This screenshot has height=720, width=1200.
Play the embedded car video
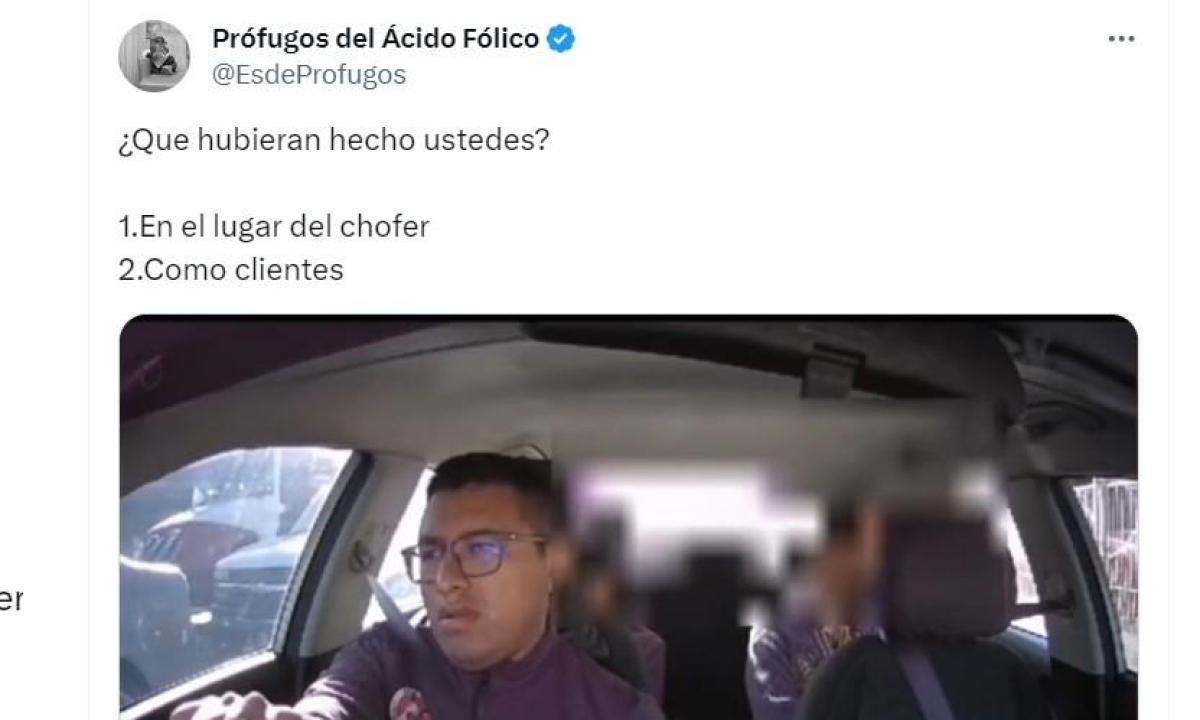628,517
